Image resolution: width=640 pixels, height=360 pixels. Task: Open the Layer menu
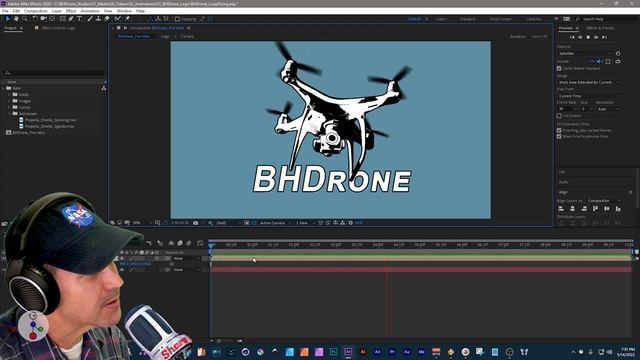tap(57, 11)
